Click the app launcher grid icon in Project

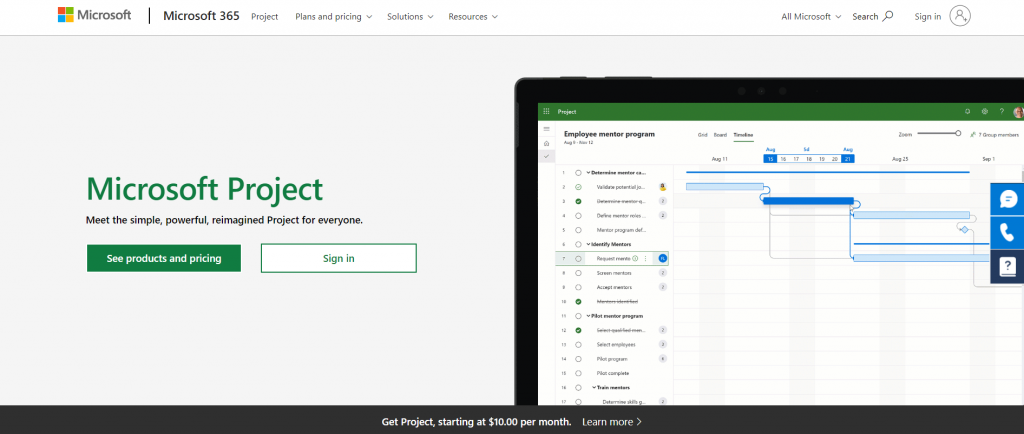pos(547,112)
